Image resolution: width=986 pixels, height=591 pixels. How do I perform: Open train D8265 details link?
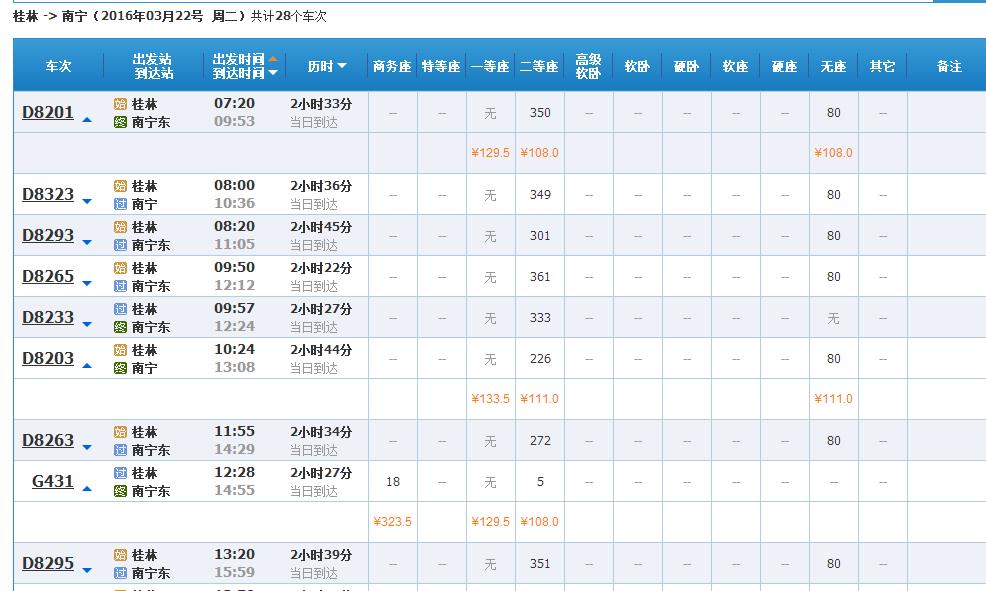(48, 277)
